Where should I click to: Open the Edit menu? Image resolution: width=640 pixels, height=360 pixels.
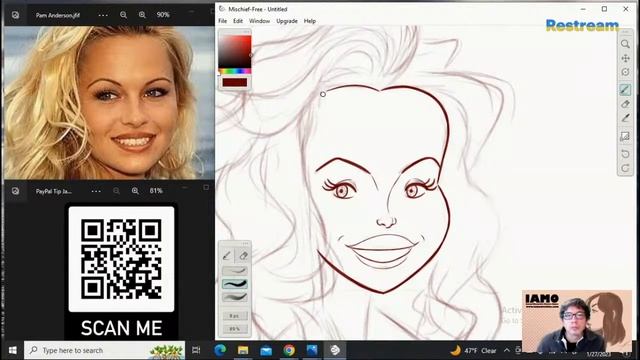click(238, 21)
